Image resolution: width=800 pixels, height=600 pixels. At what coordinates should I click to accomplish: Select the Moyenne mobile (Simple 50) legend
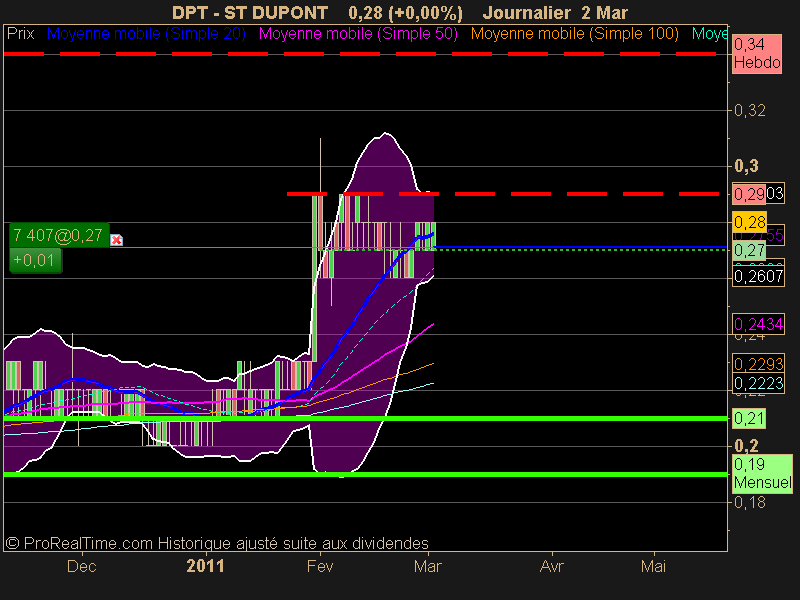(x=358, y=34)
